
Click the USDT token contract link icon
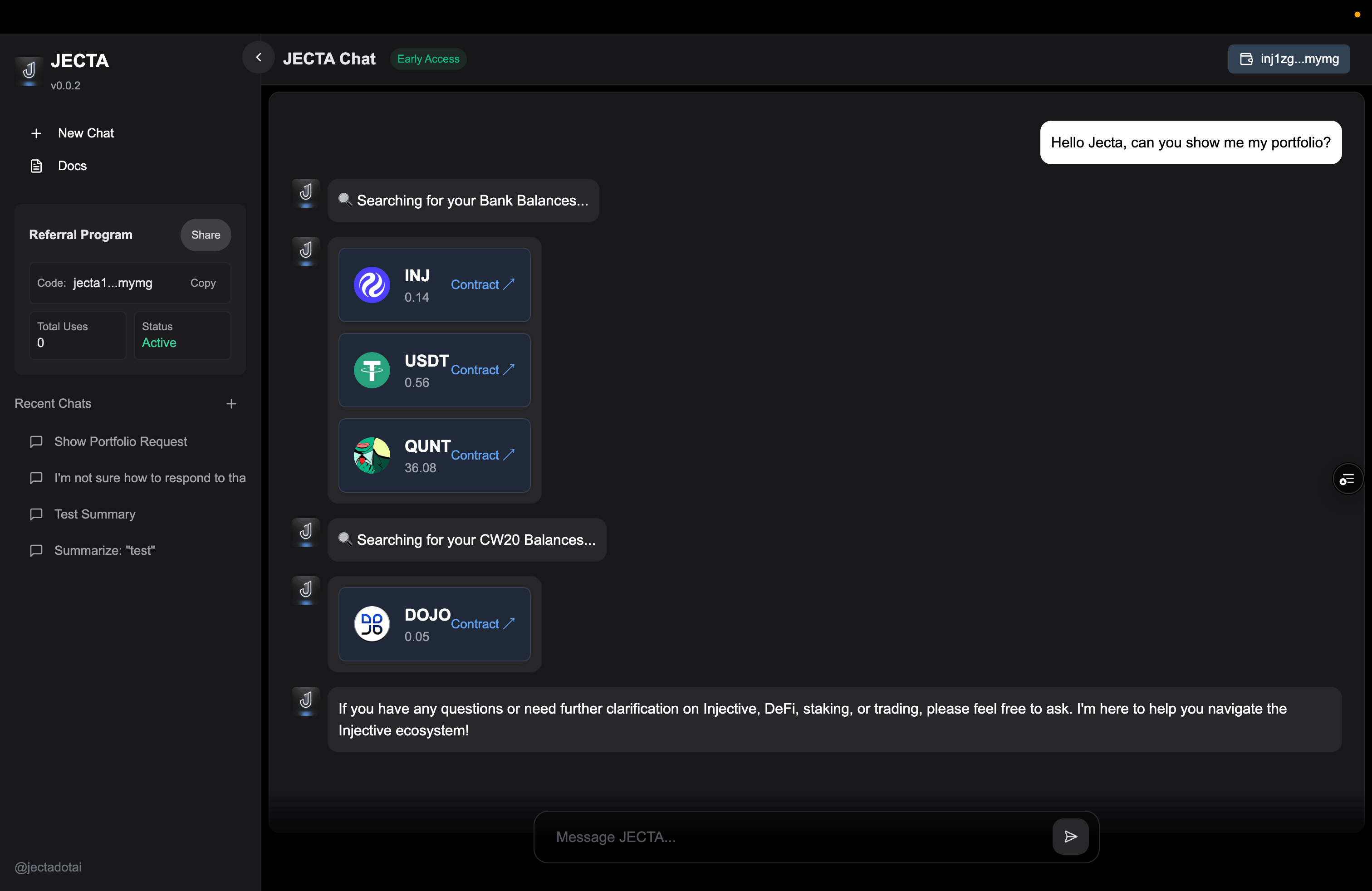pos(510,369)
